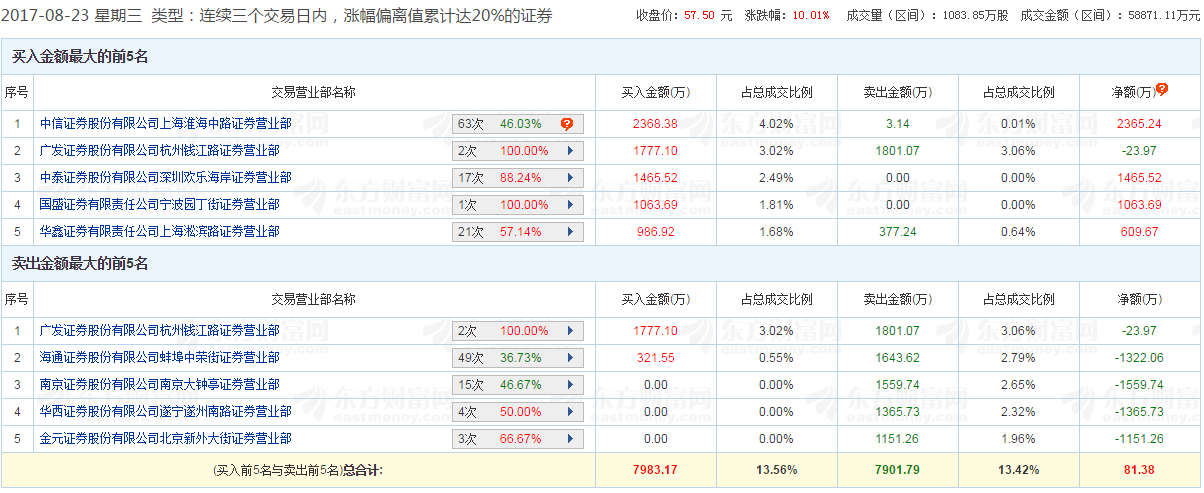Click the arrow icon next to 4次 50.00%
The width and height of the screenshot is (1204, 493).
[570, 412]
